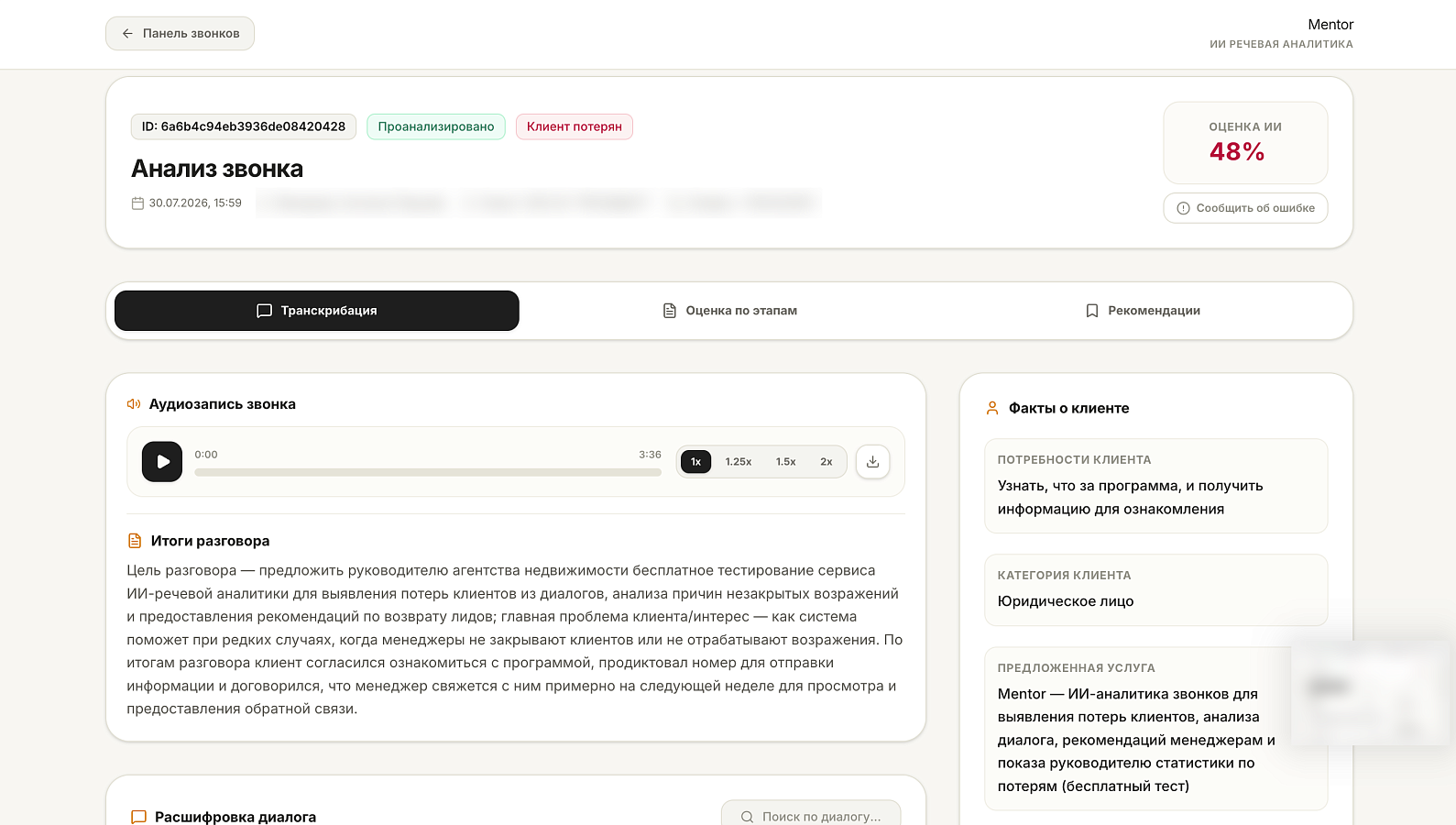This screenshot has width=1456, height=825.
Task: Go back to Панель звонков
Action: [x=180, y=34]
